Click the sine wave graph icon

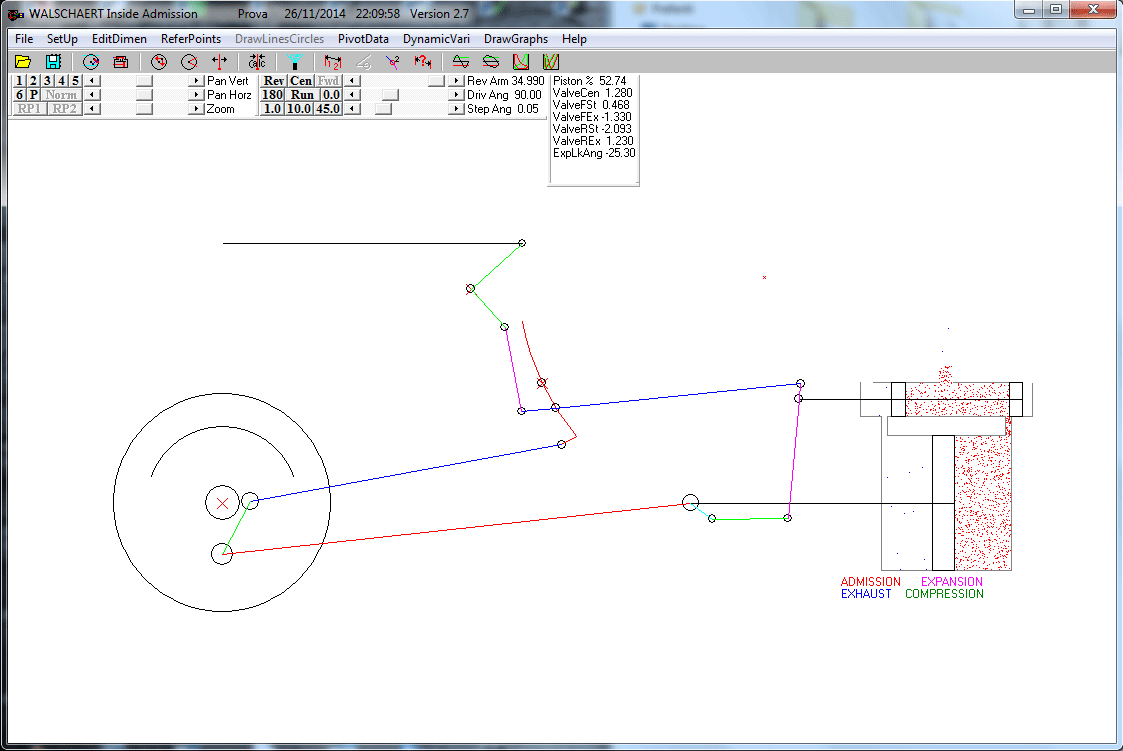pos(461,62)
